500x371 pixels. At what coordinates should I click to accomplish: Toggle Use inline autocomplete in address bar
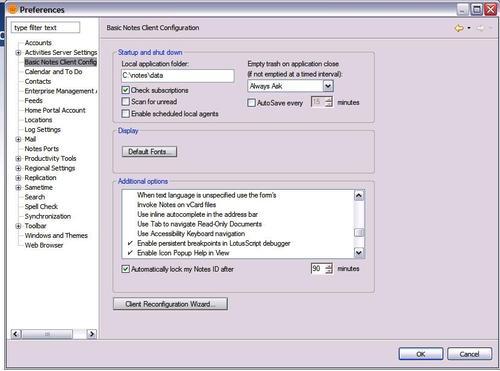[197, 214]
